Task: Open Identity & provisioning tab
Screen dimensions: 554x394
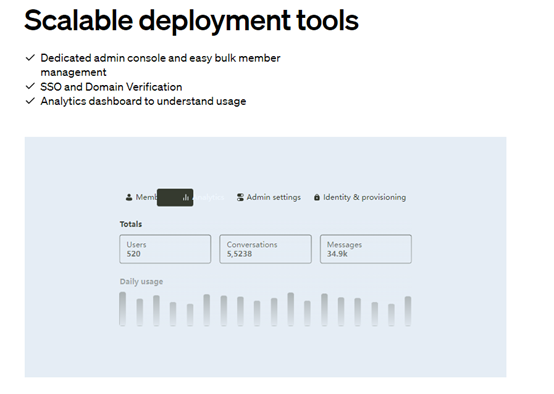Action: click(360, 197)
